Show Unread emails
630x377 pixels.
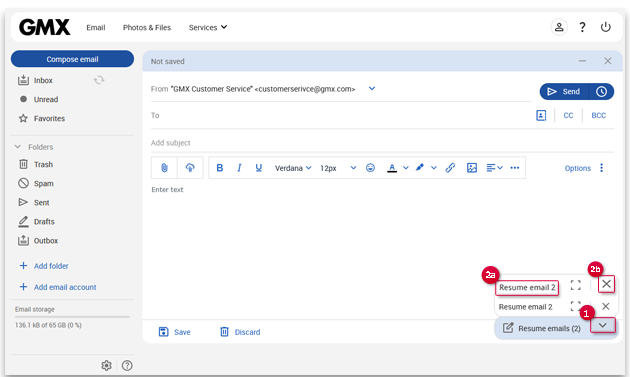(x=46, y=99)
